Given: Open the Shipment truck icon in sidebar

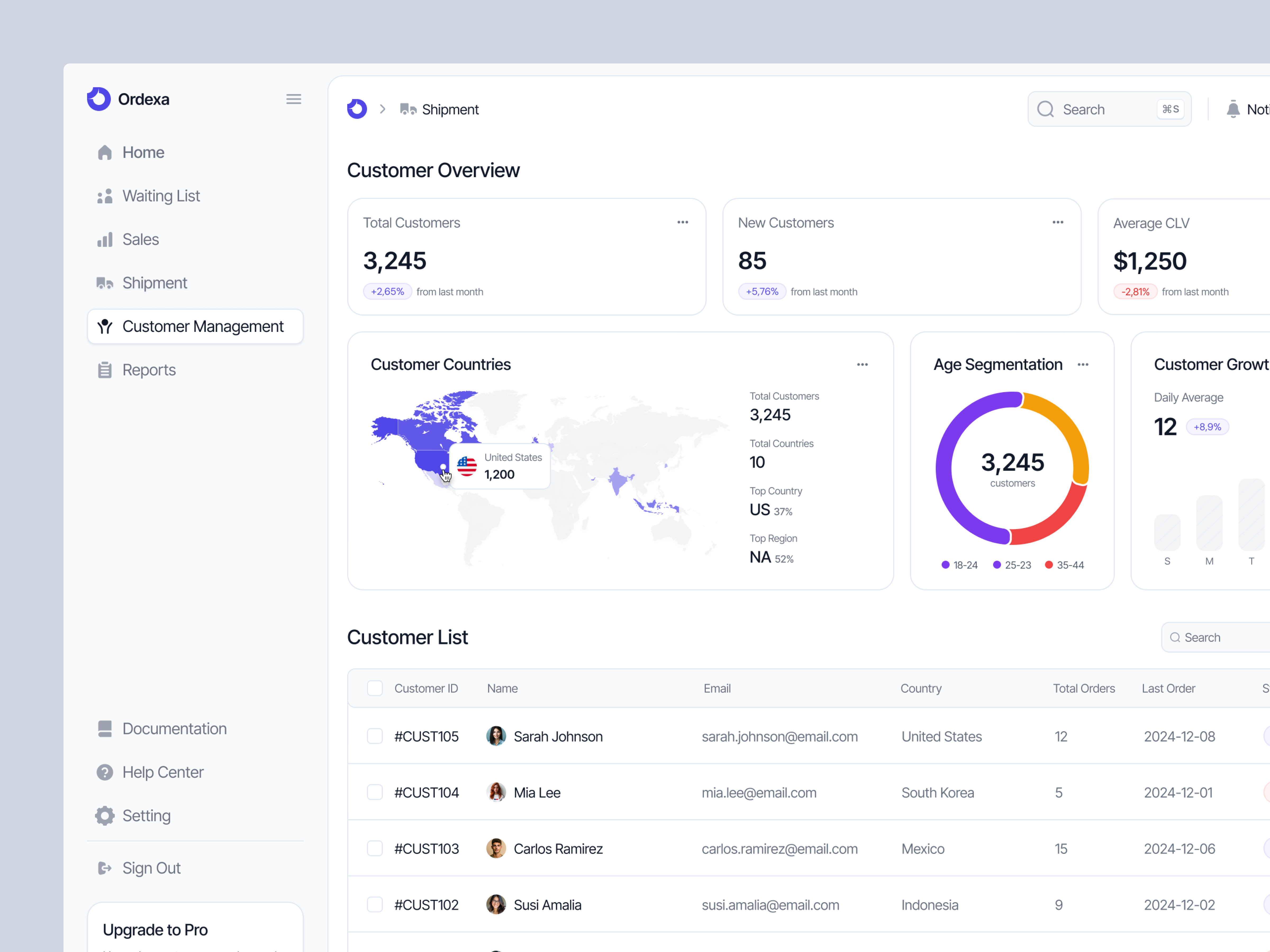Looking at the screenshot, I should click(105, 283).
